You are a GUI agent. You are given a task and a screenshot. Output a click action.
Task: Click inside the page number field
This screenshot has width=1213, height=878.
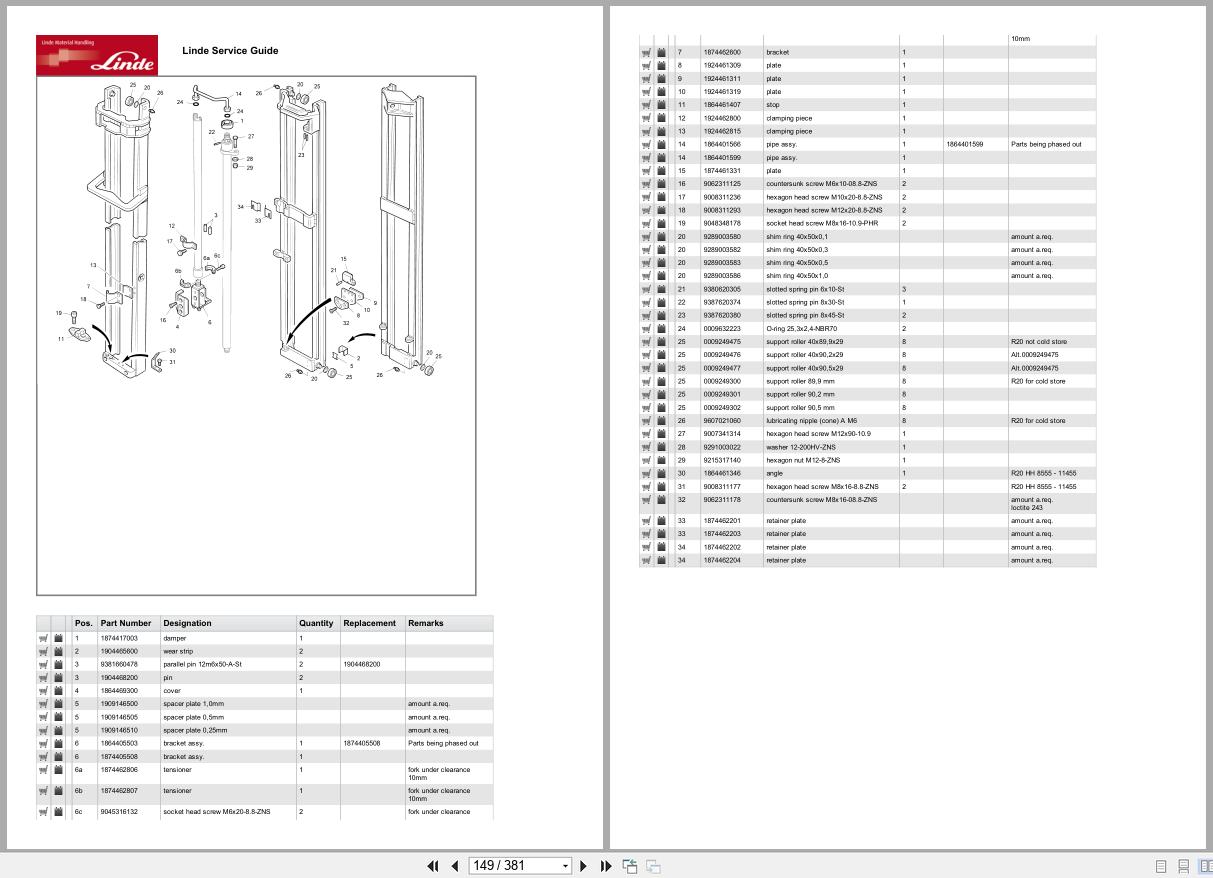(x=510, y=865)
